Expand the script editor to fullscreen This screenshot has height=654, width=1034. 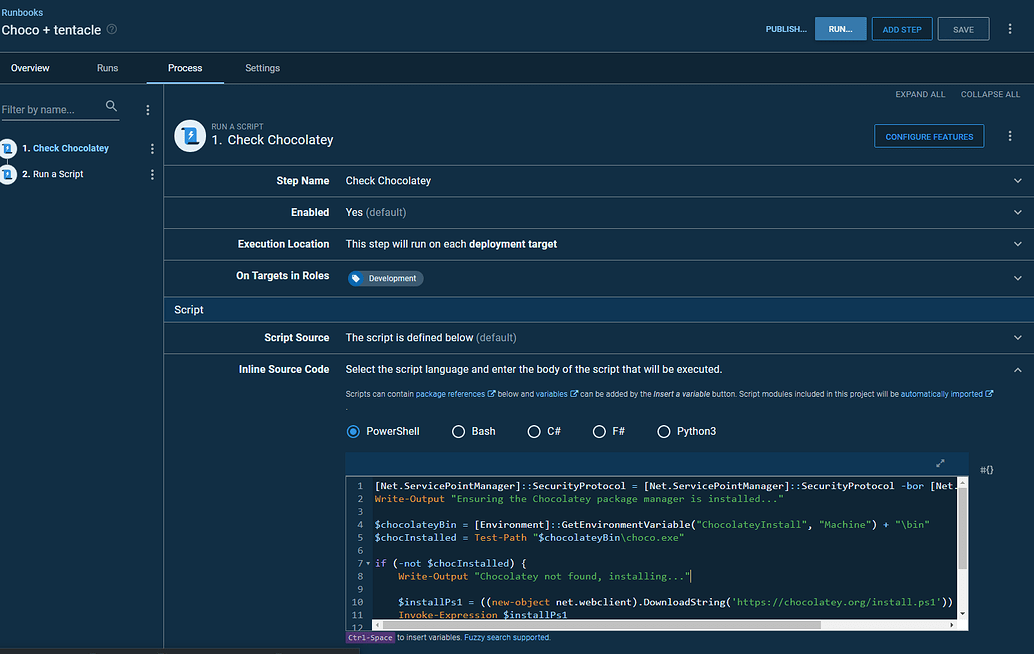point(940,463)
